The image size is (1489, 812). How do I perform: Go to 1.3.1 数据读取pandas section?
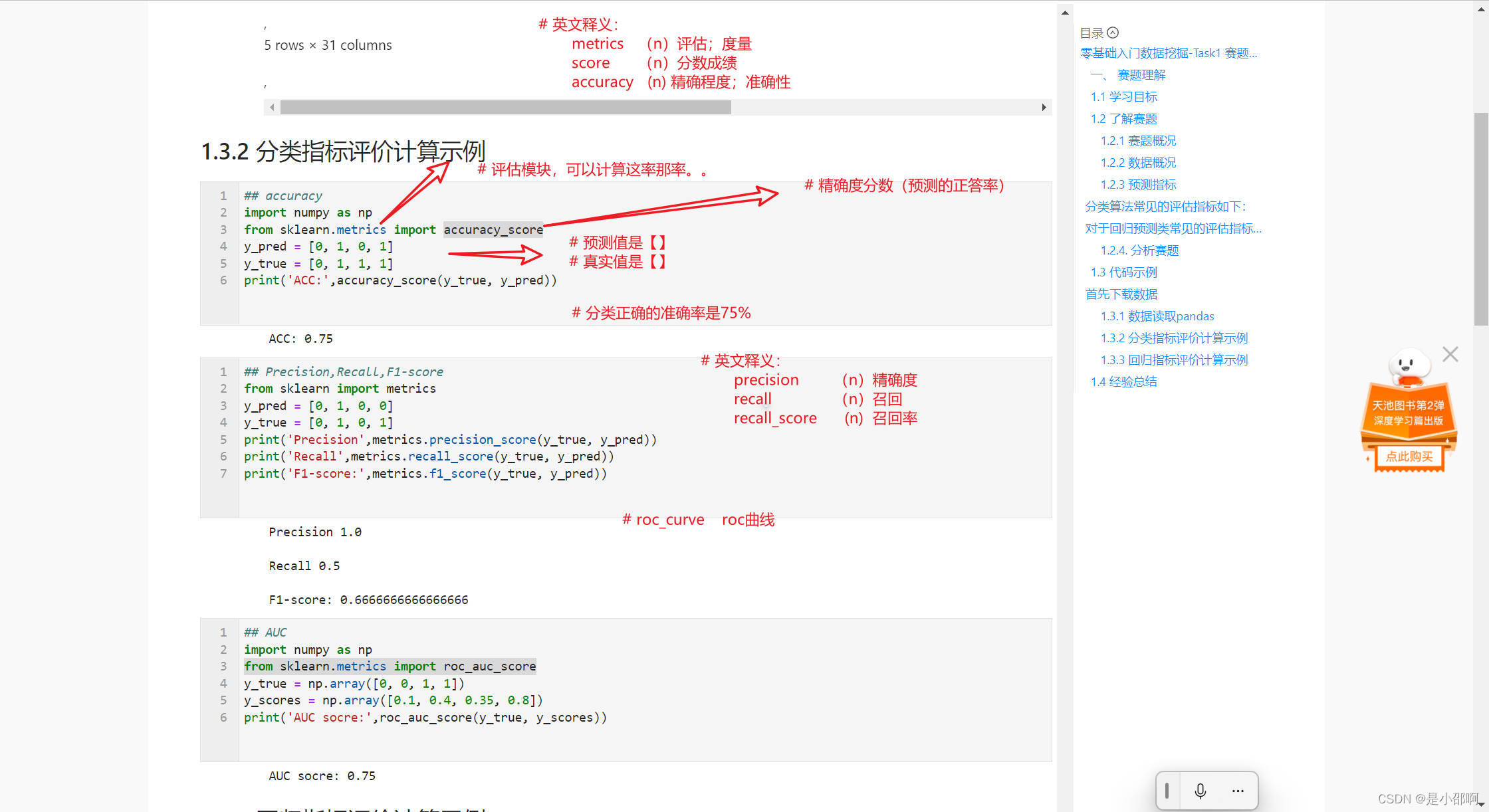click(x=1157, y=316)
